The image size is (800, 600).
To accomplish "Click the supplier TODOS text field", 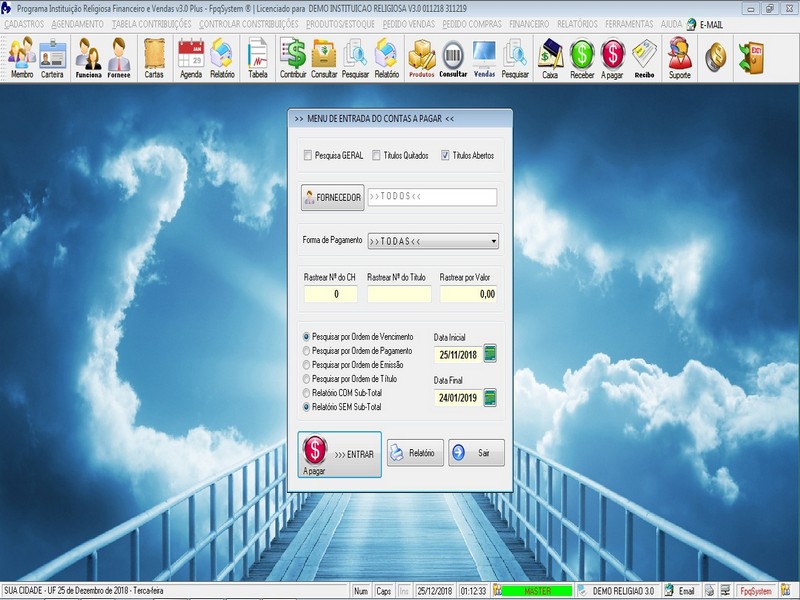I will (432, 197).
